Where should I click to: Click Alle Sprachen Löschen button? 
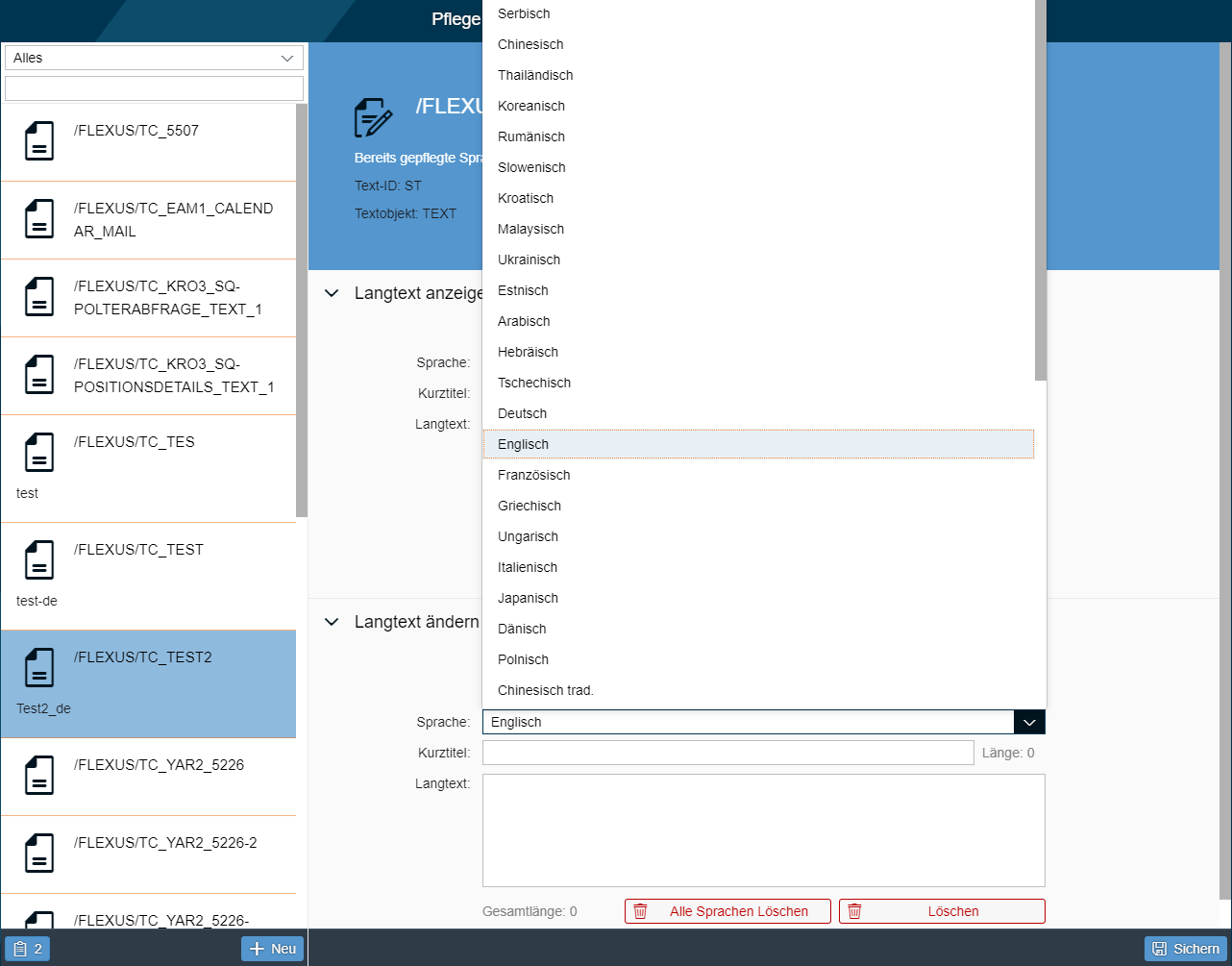(727, 911)
